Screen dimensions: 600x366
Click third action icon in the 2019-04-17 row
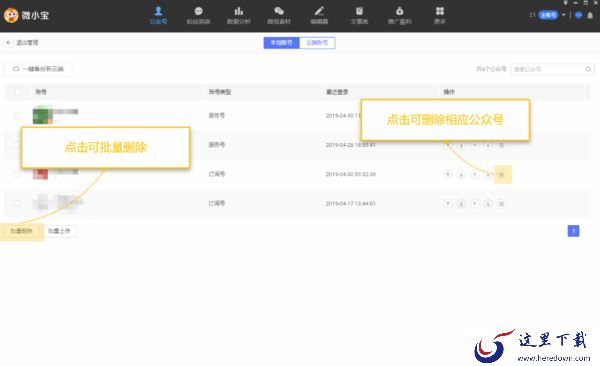coord(474,203)
